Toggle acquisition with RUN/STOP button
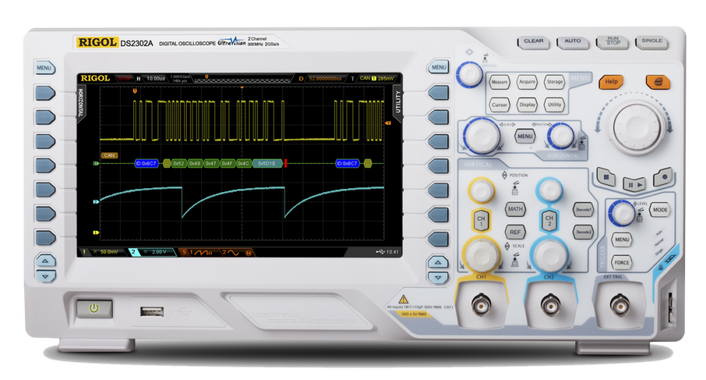 coord(612,42)
